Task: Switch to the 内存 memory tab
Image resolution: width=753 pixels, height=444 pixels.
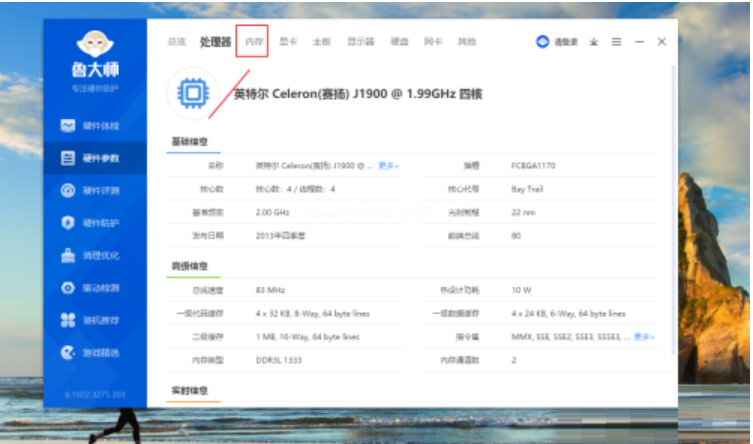Action: point(254,42)
